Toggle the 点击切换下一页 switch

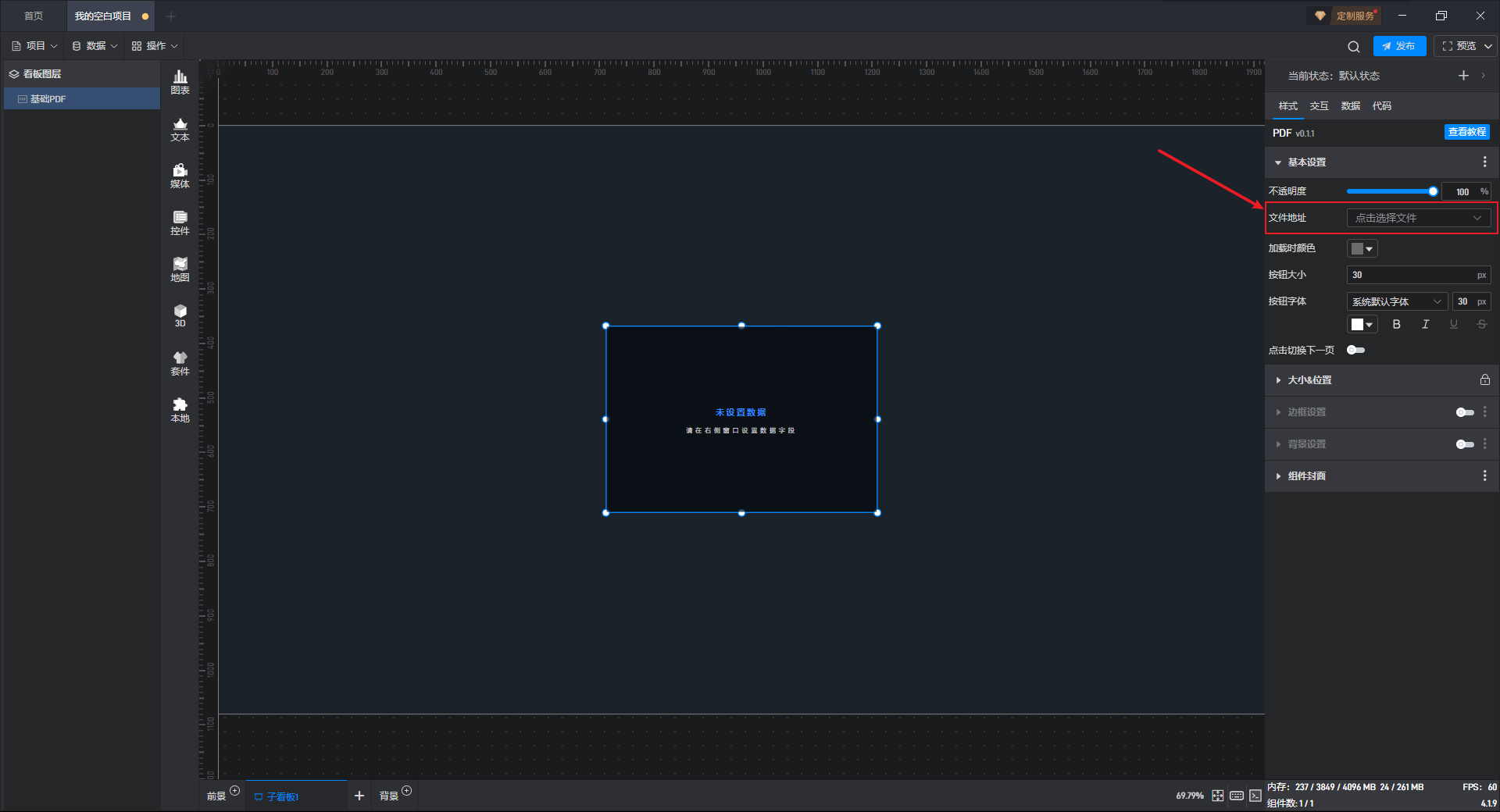pyautogui.click(x=1355, y=350)
